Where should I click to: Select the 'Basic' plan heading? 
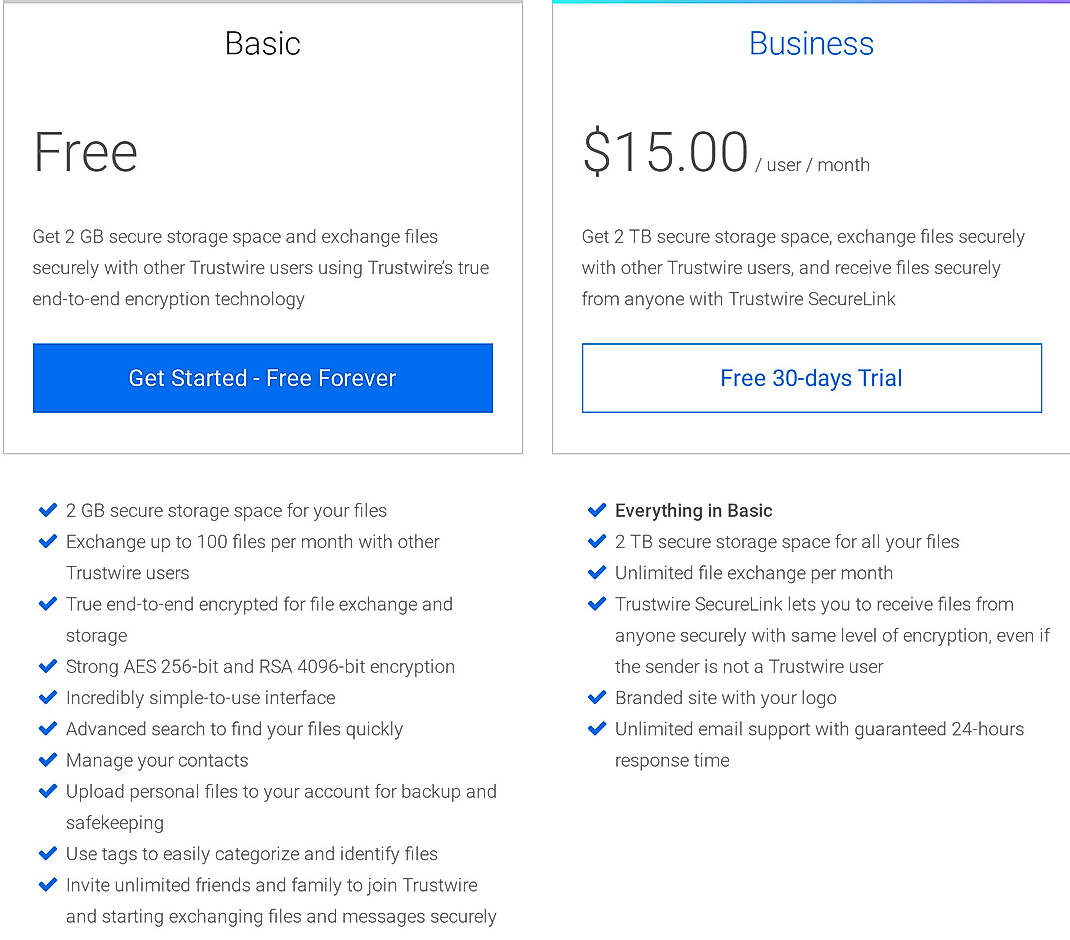(262, 43)
